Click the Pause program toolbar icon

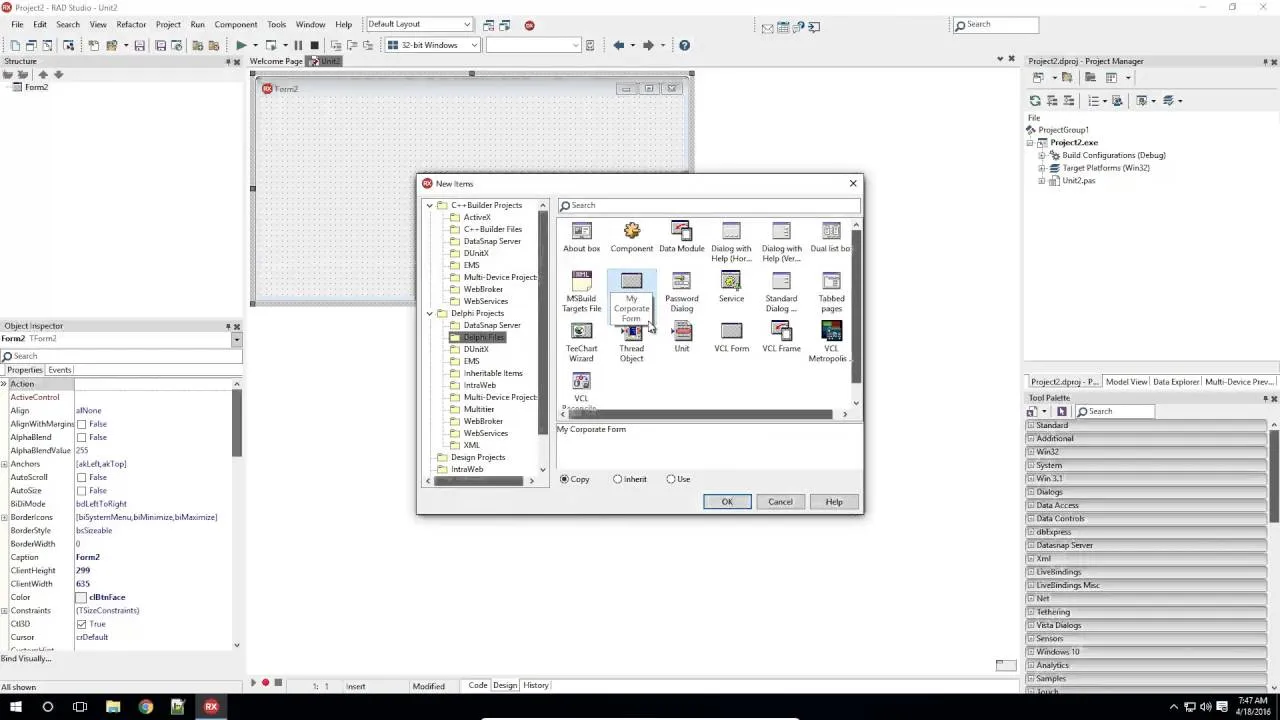296,45
